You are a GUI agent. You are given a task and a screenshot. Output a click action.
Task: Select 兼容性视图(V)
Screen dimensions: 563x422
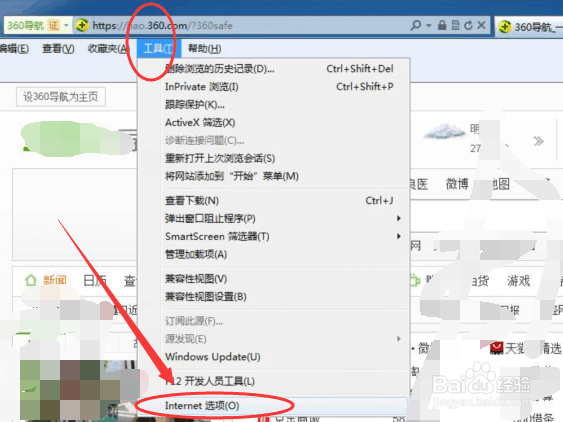coord(273,279)
